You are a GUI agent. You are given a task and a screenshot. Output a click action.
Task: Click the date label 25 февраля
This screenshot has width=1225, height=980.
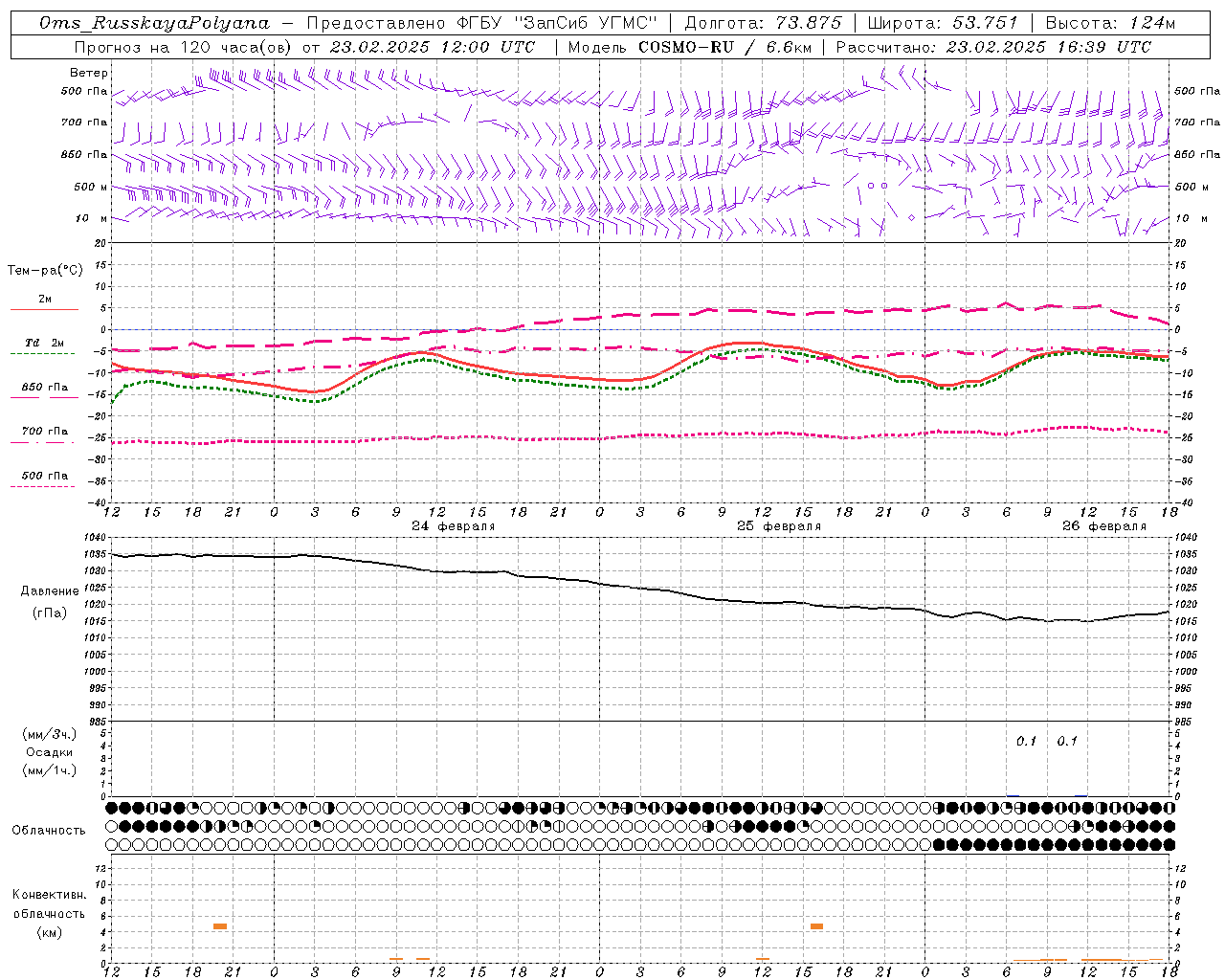(x=779, y=526)
